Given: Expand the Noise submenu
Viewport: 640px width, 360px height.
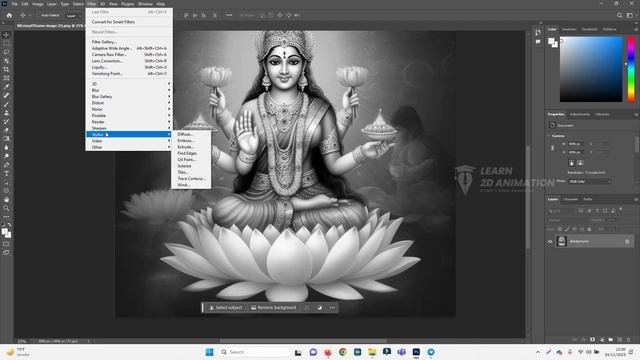Looking at the screenshot, I should coord(129,109).
